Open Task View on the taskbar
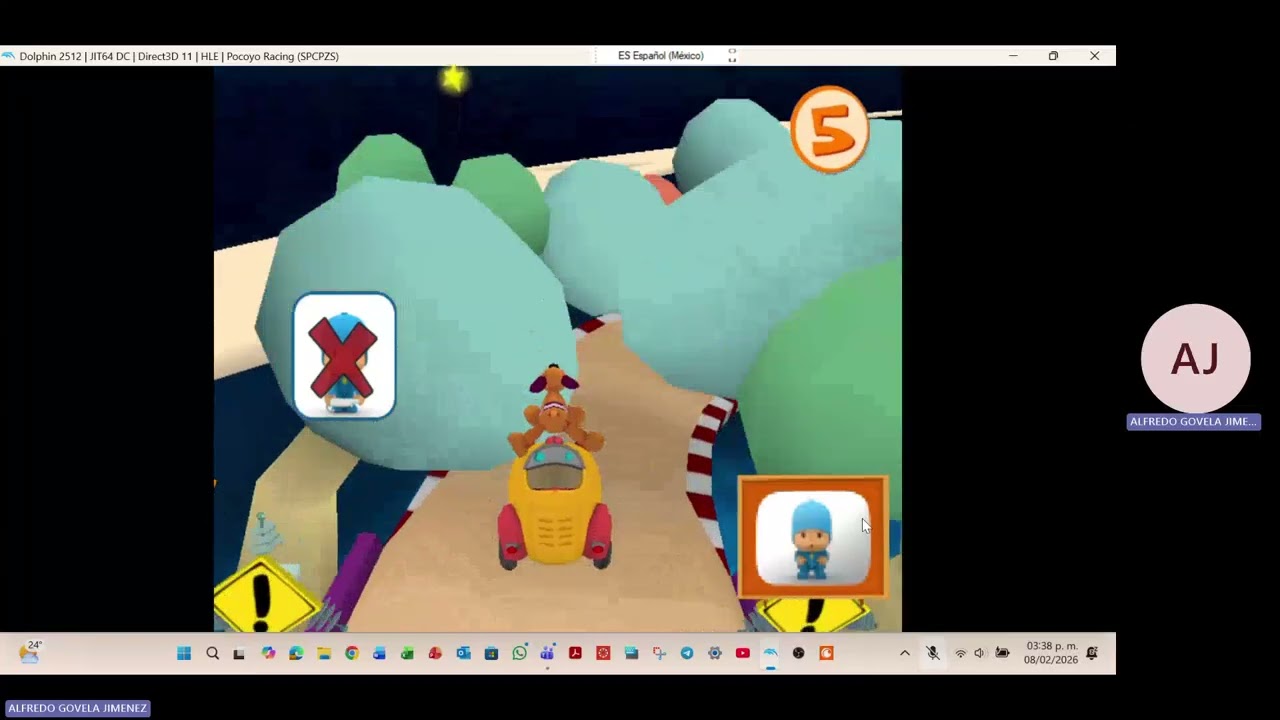This screenshot has height=720, width=1280. click(239, 653)
